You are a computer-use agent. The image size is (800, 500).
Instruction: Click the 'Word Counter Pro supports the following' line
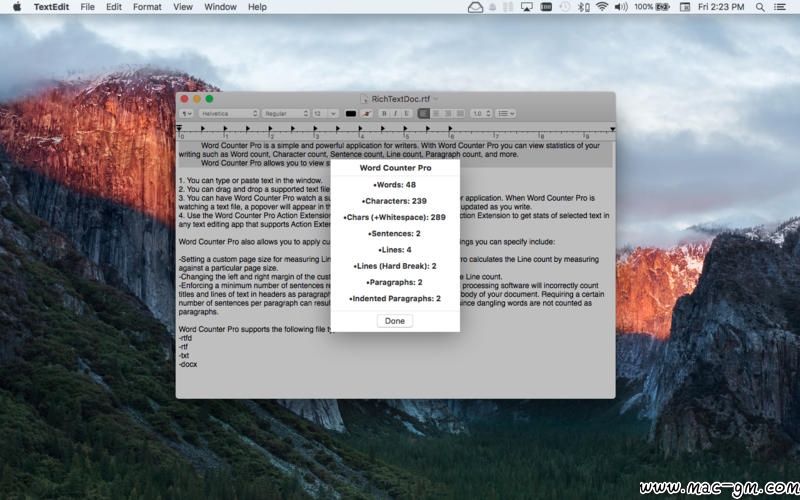255,329
